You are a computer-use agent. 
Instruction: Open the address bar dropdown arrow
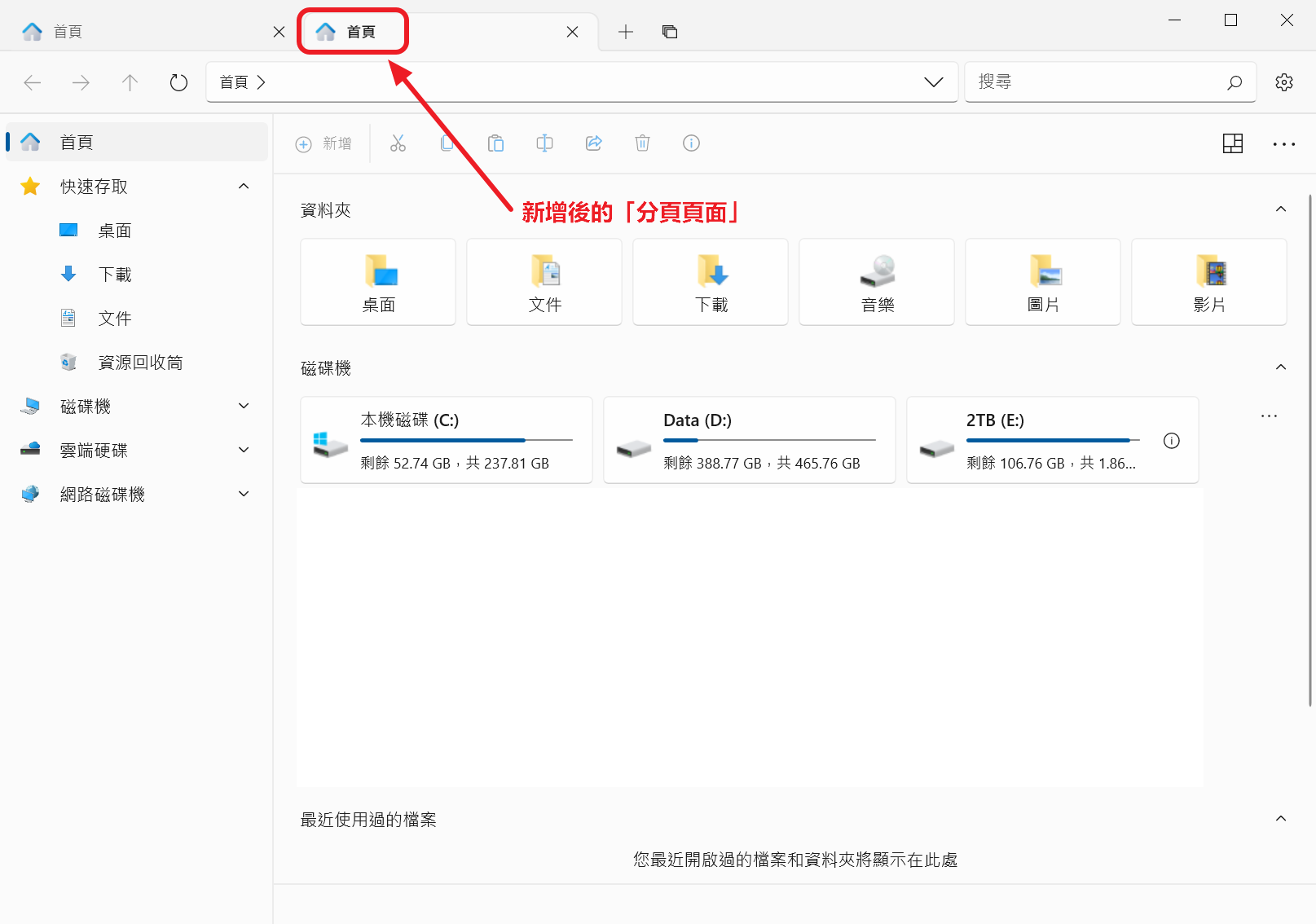(934, 82)
